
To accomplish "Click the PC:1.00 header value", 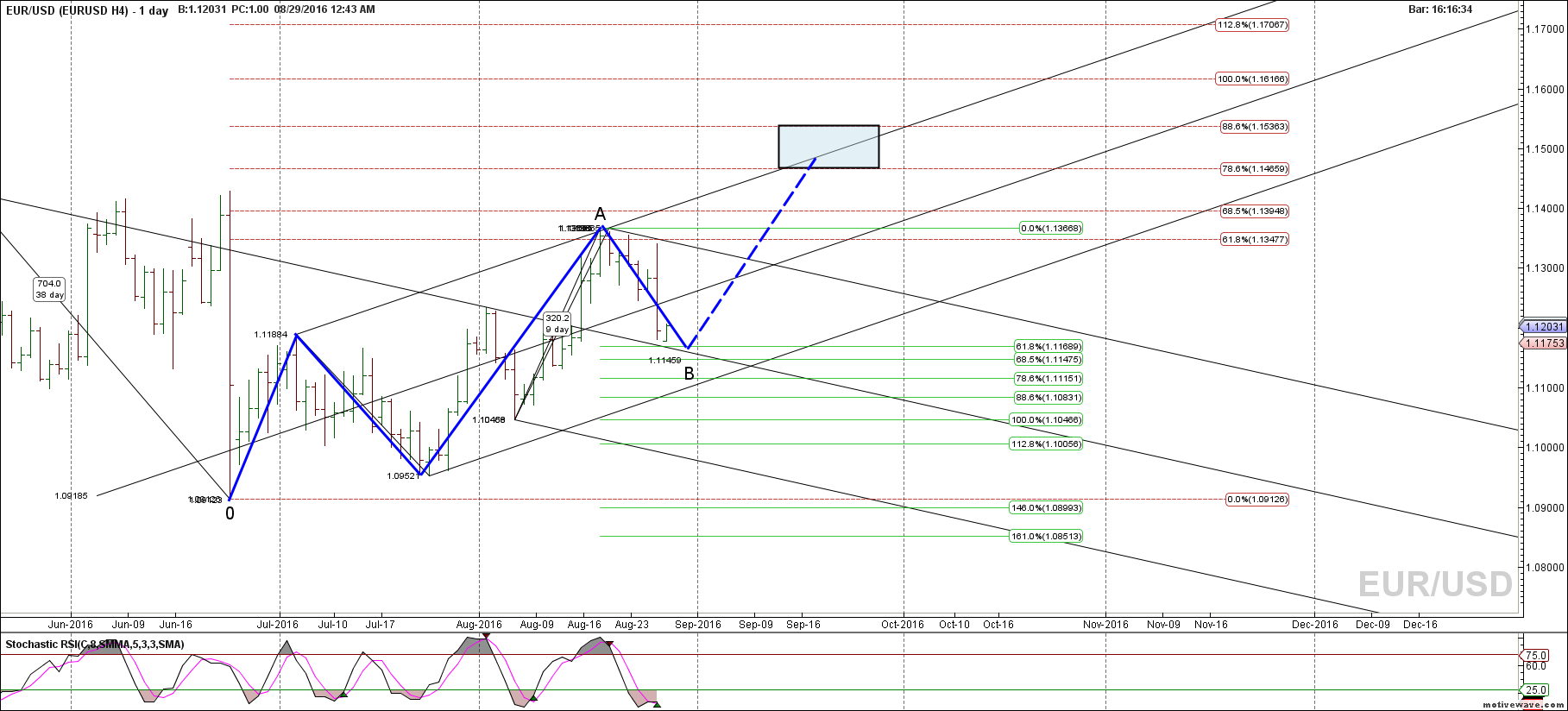I will [x=250, y=9].
